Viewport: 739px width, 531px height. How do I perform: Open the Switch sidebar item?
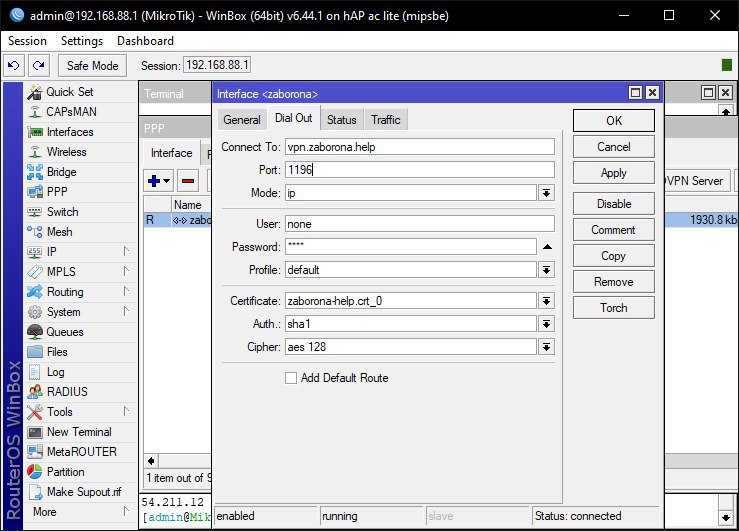click(x=81, y=212)
